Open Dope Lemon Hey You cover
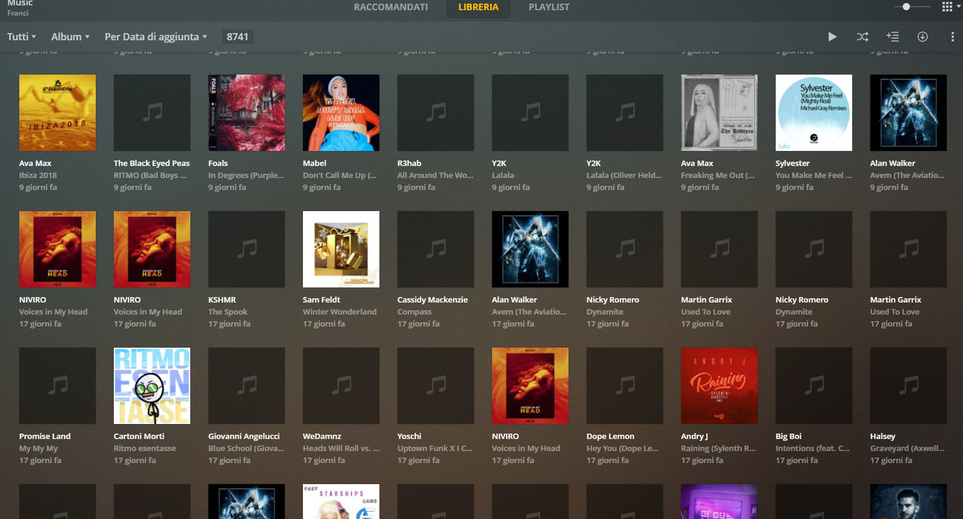Screen dimensions: 963x519 pos(625,385)
